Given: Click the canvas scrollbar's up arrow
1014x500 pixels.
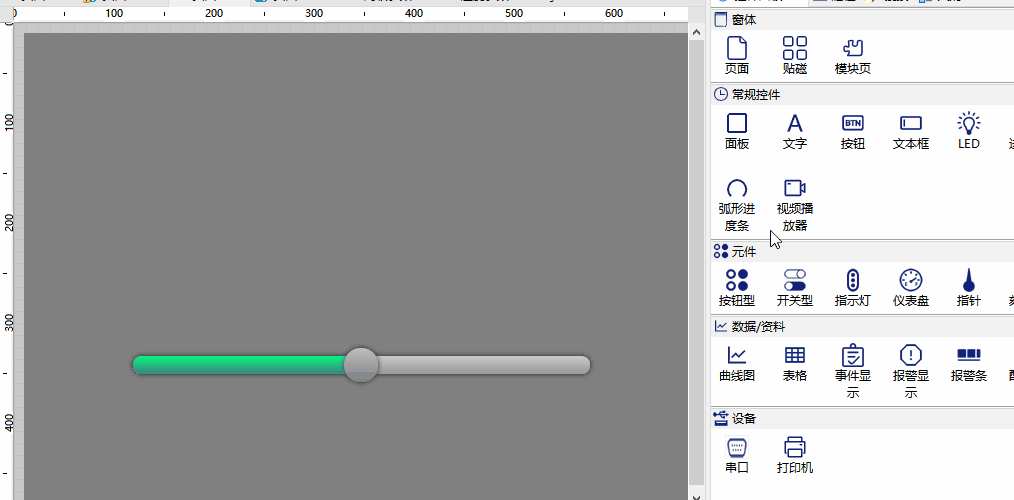Looking at the screenshot, I should (697, 33).
